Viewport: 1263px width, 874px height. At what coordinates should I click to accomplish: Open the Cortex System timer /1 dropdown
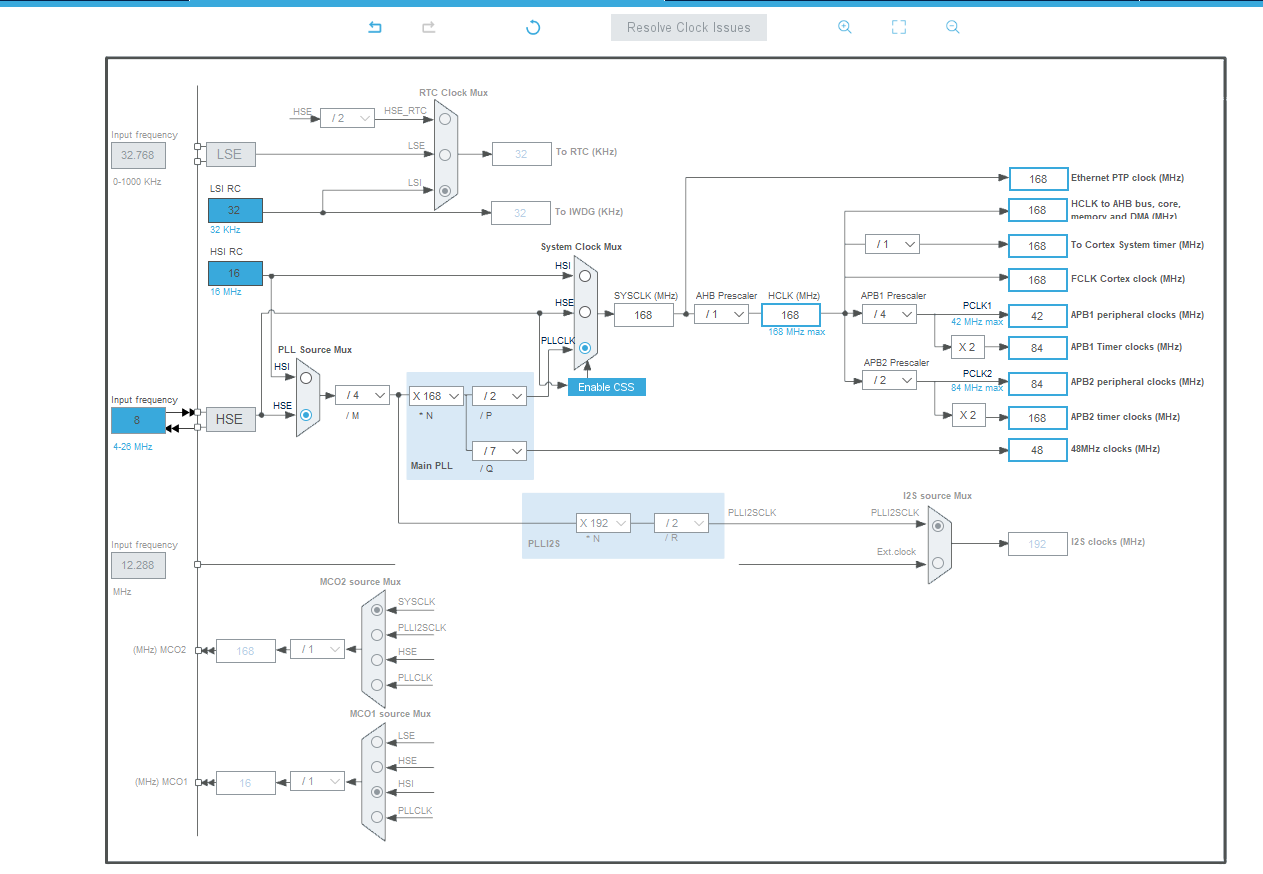(x=892, y=244)
